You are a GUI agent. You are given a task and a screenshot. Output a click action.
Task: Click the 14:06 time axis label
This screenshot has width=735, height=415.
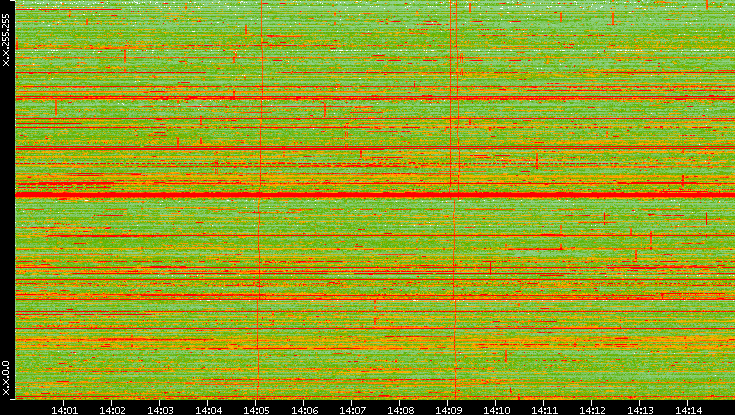pyautogui.click(x=304, y=410)
